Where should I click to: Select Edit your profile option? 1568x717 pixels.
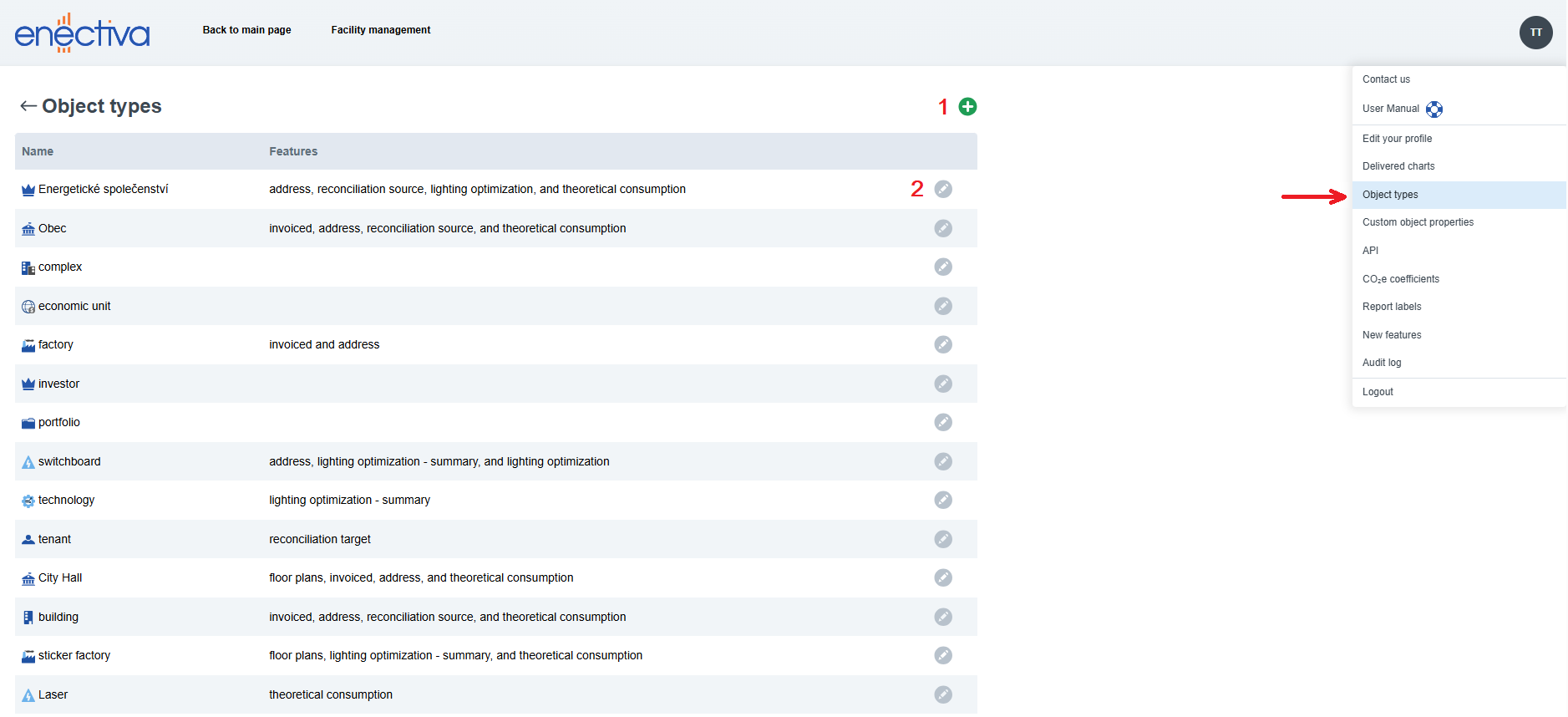1397,139
